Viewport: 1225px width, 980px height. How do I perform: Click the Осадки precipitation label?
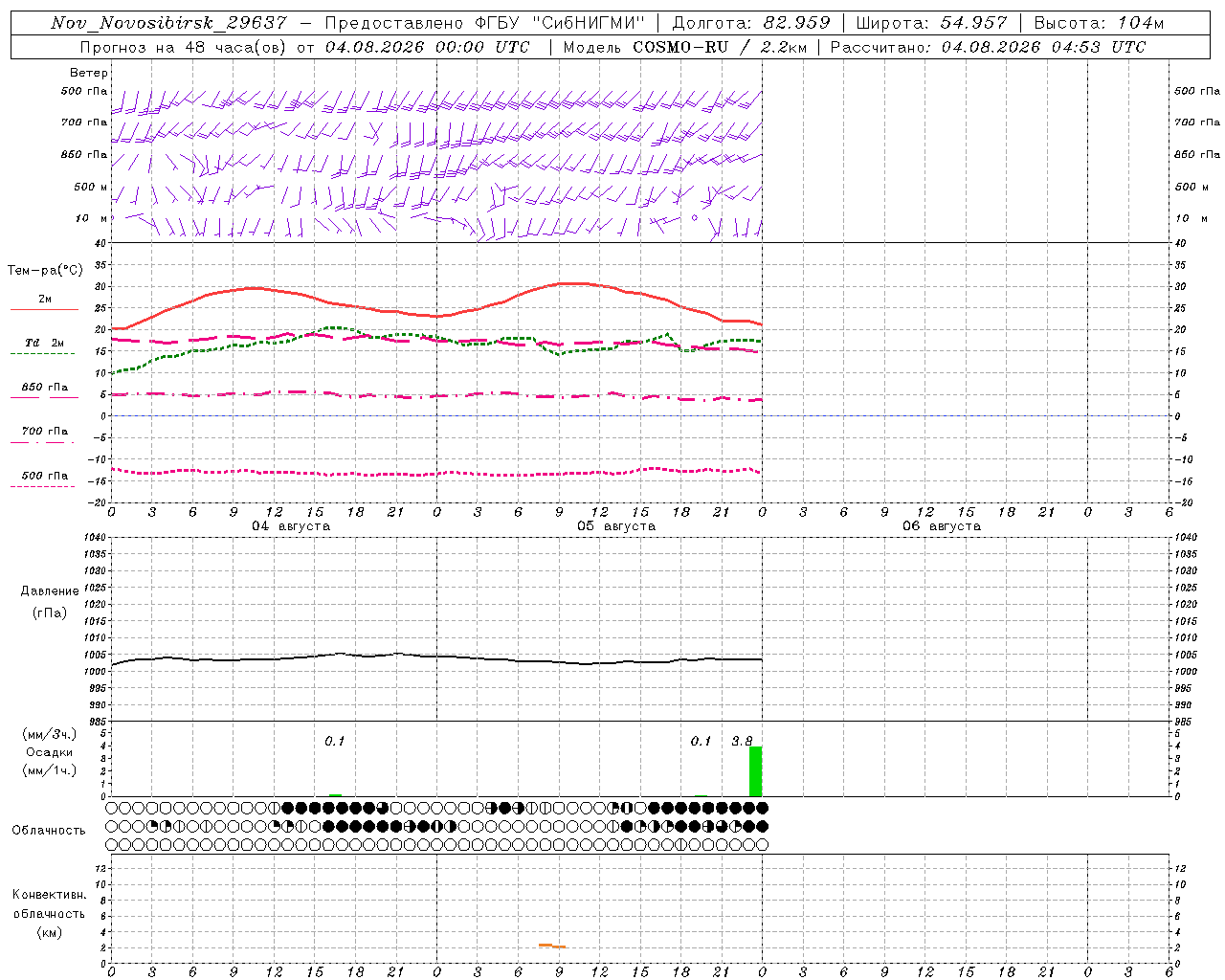[50, 752]
